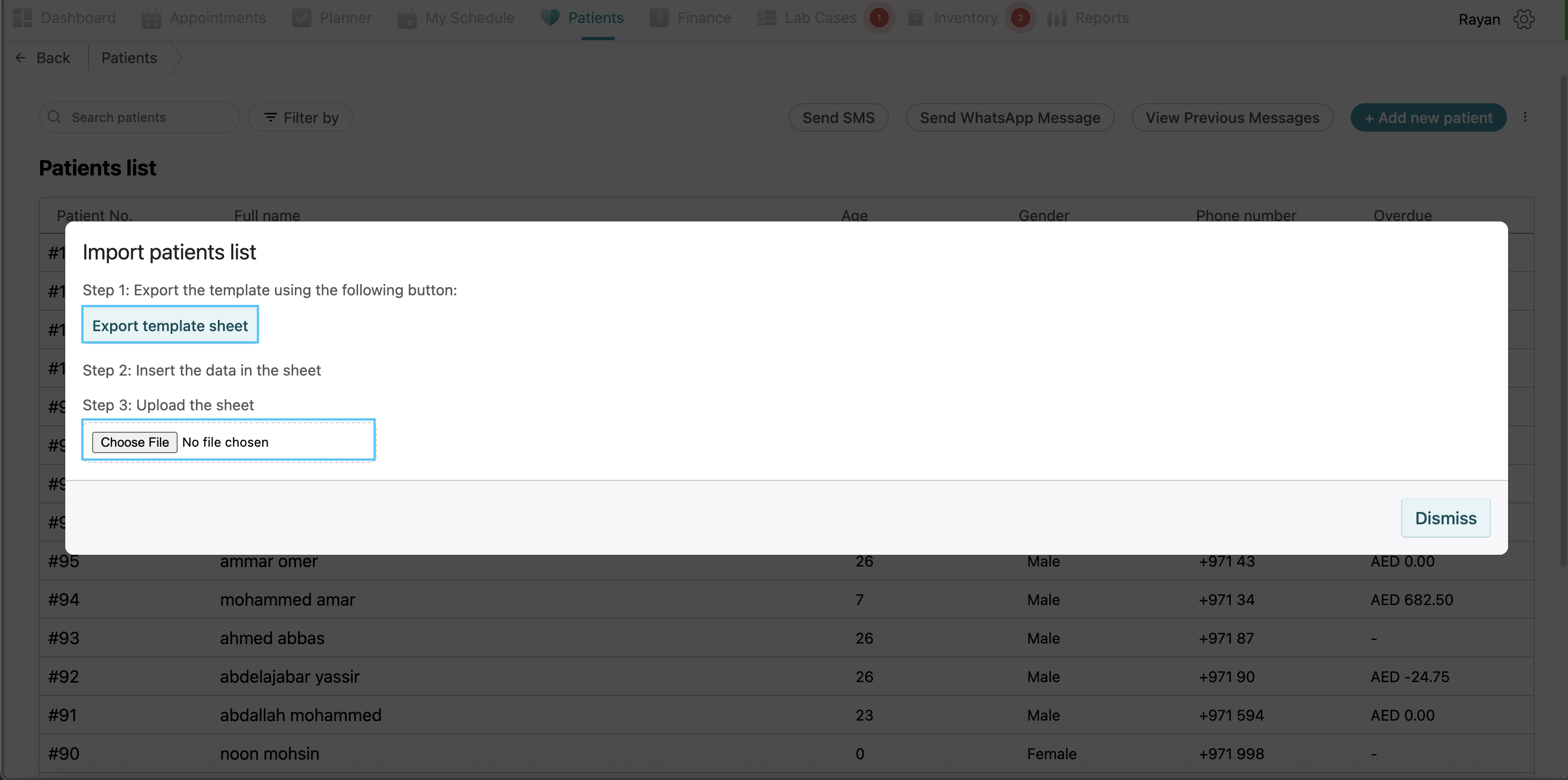
Task: Click Add new patient button
Action: (1428, 117)
